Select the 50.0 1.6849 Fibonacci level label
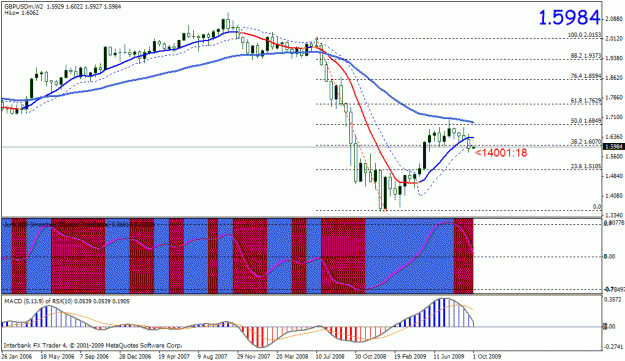 coord(586,121)
